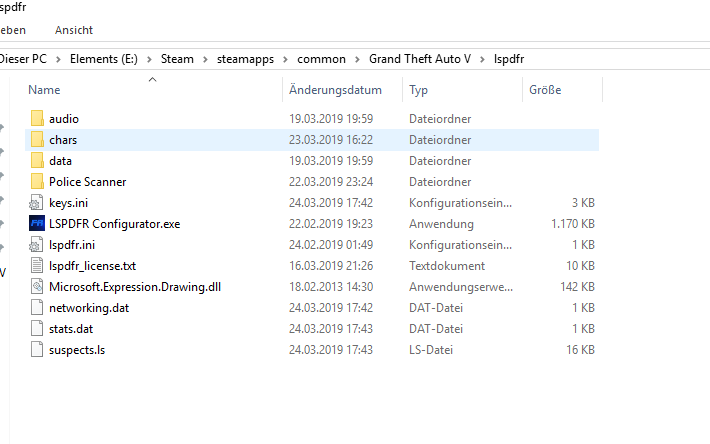The image size is (710, 444).
Task: Click the keys.ini config file icon
Action: click(x=37, y=203)
